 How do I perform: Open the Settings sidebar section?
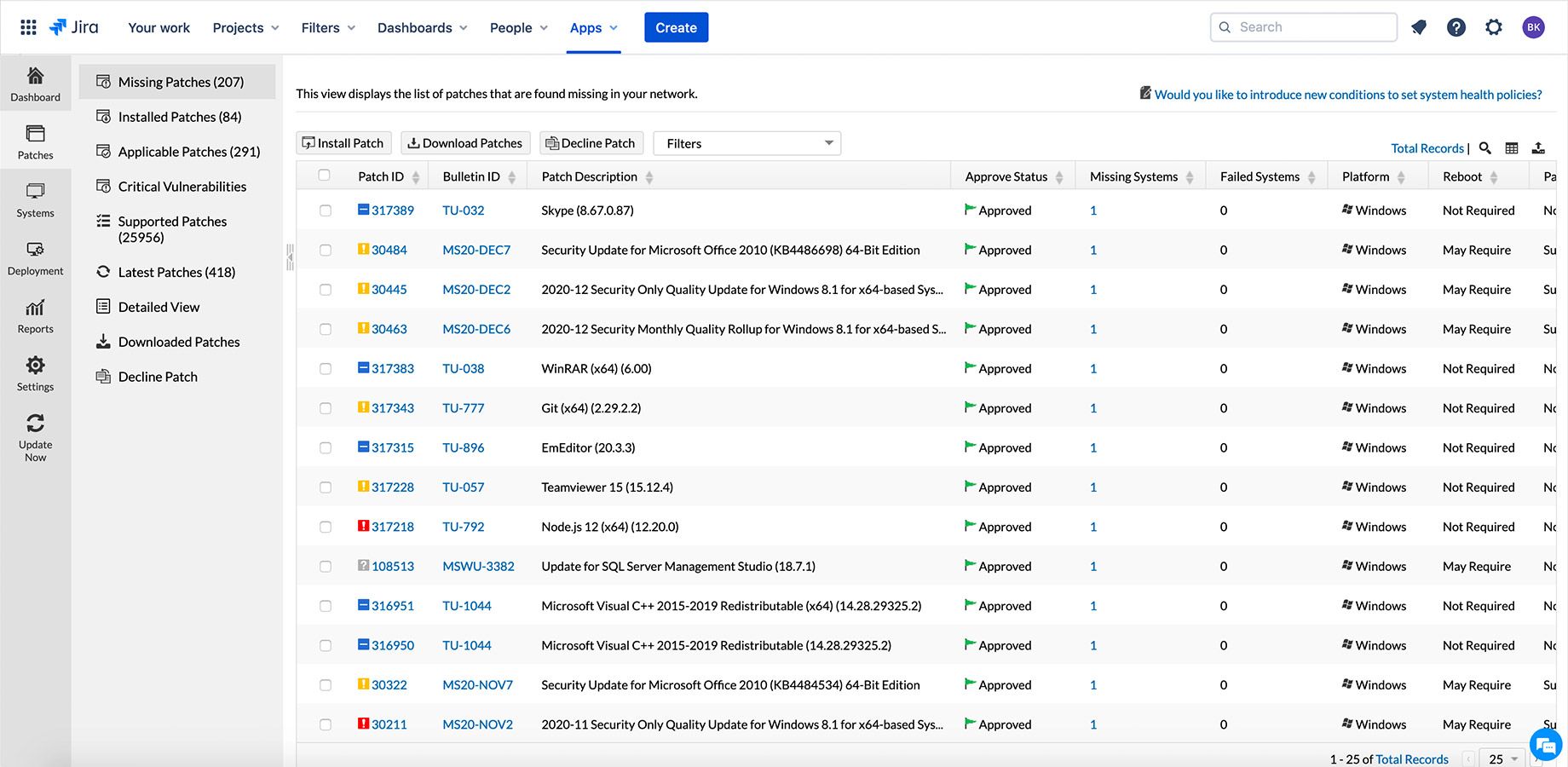pyautogui.click(x=35, y=374)
